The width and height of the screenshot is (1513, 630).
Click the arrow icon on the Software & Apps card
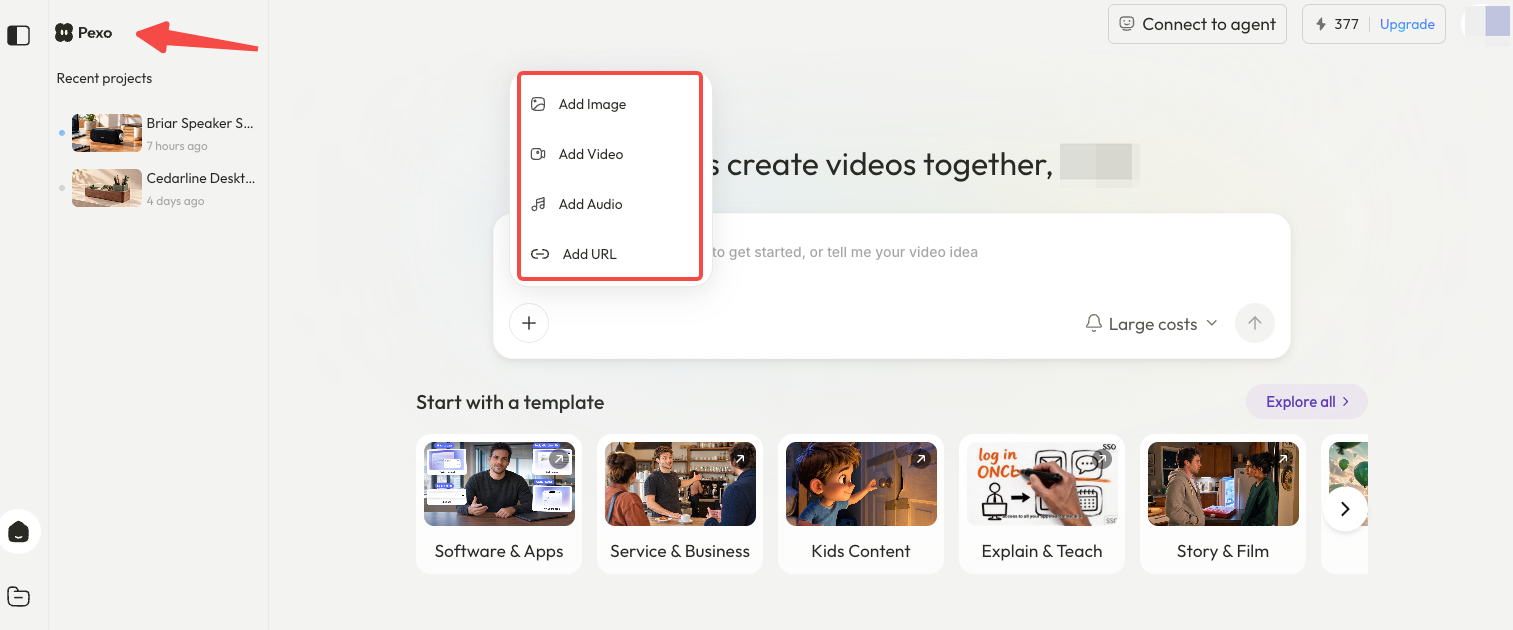(559, 459)
